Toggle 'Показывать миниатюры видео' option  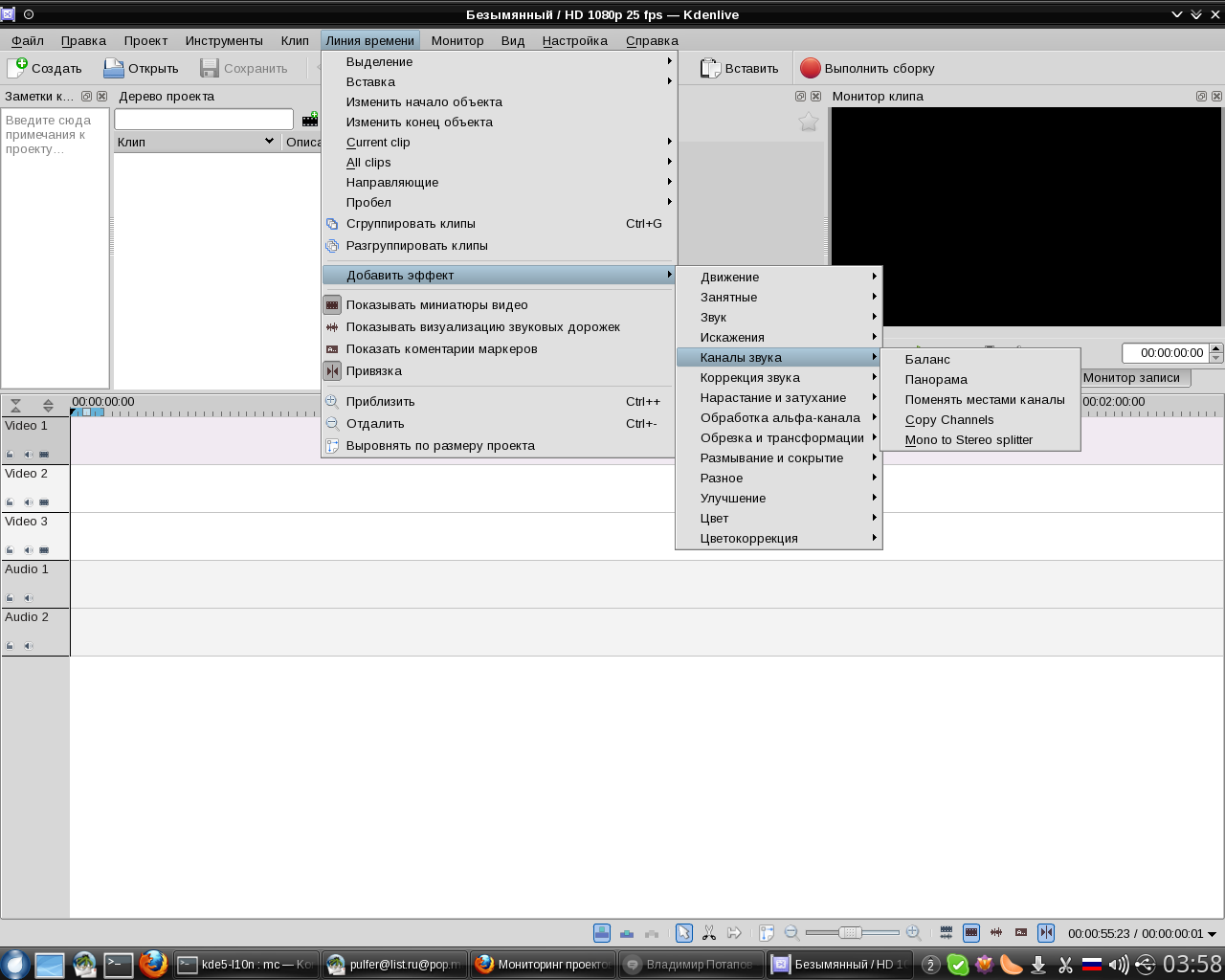click(499, 305)
